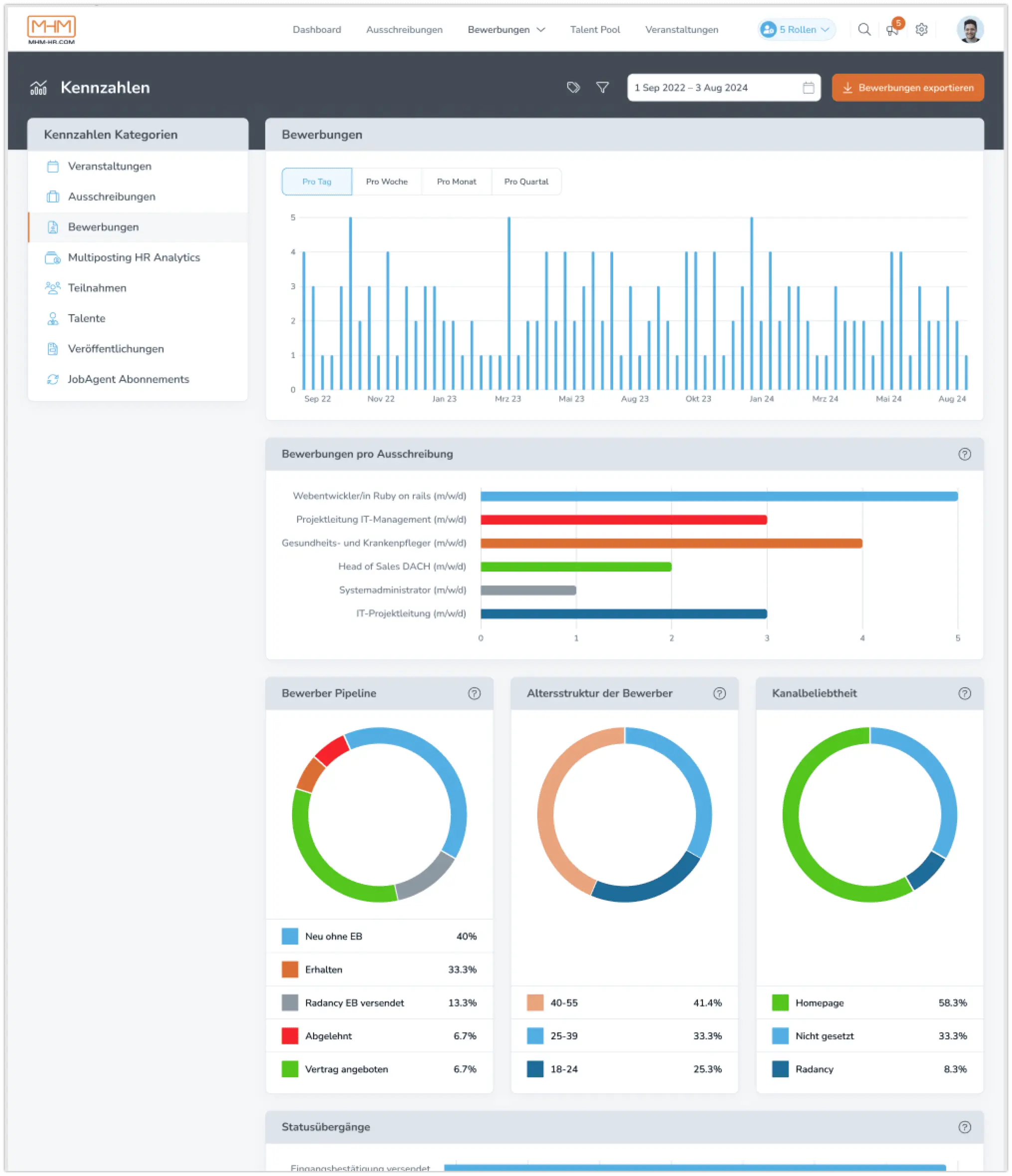Open calendar icon in date range field
Image resolution: width=1012 pixels, height=1176 pixels.
click(808, 88)
